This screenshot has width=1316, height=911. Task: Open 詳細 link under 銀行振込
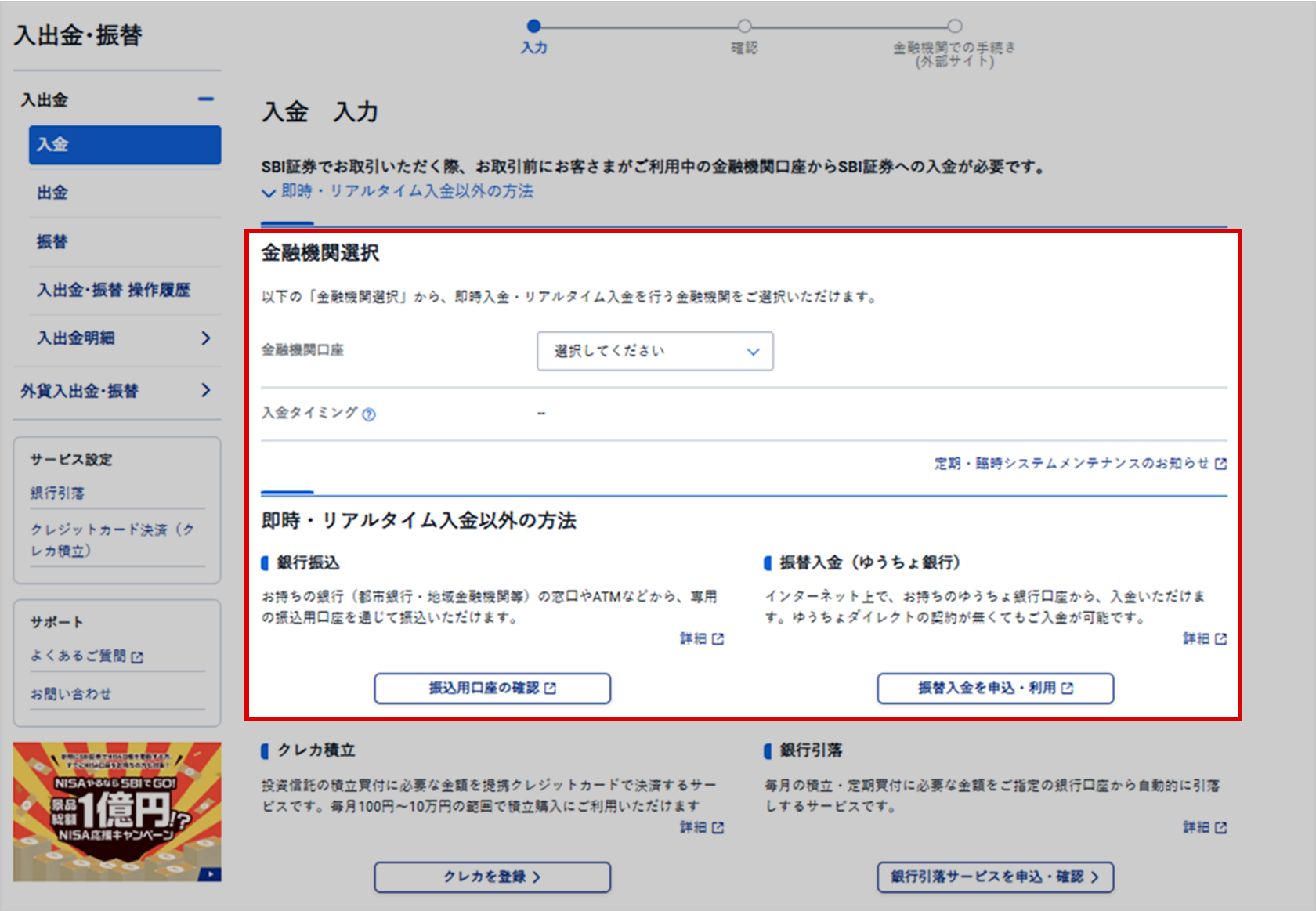693,639
